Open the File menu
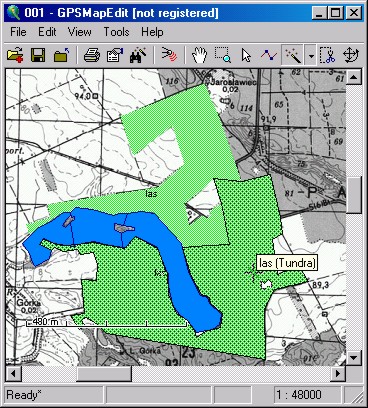This screenshot has height=408, width=368. [18, 32]
